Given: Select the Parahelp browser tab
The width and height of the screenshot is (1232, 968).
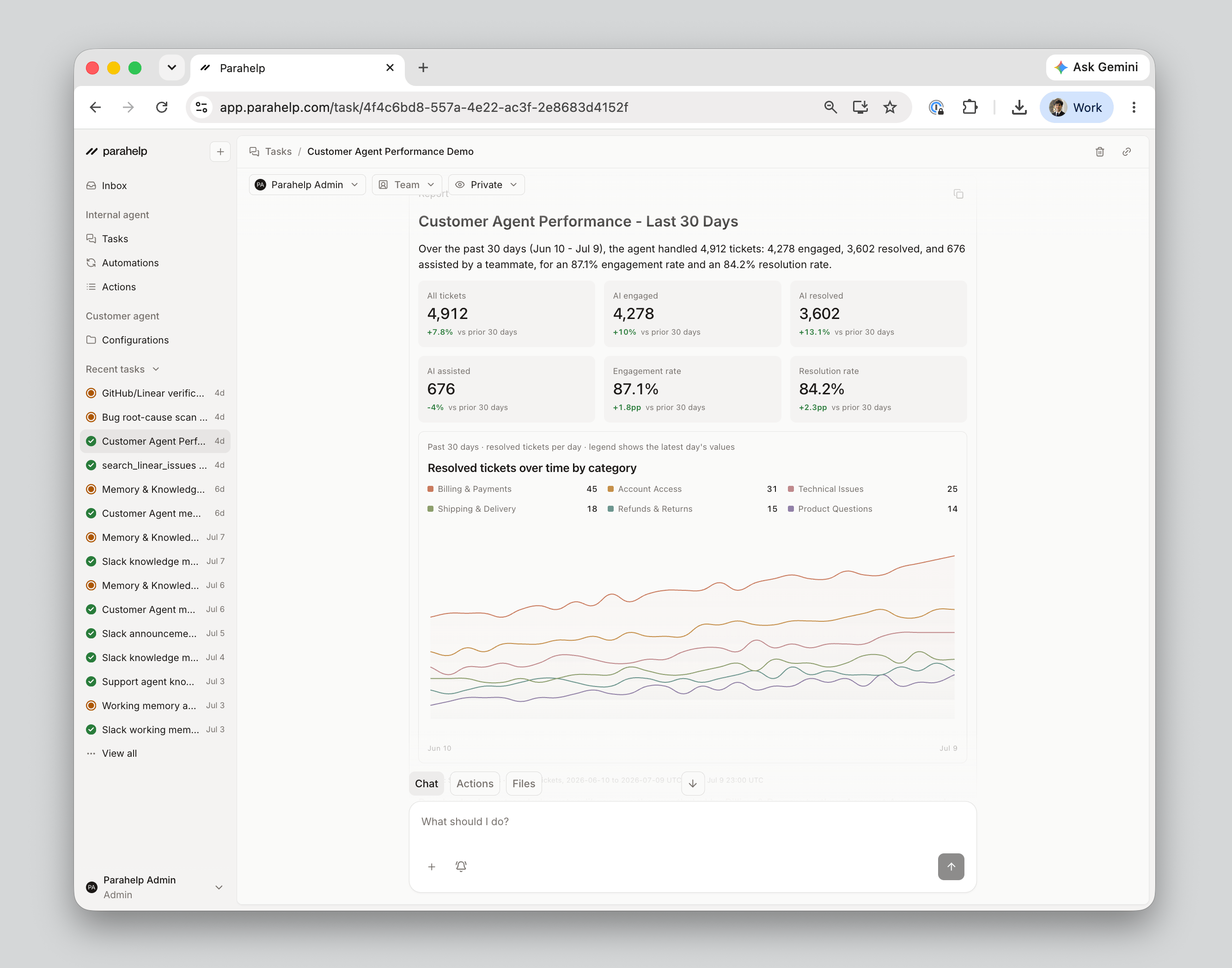Looking at the screenshot, I should (298, 68).
